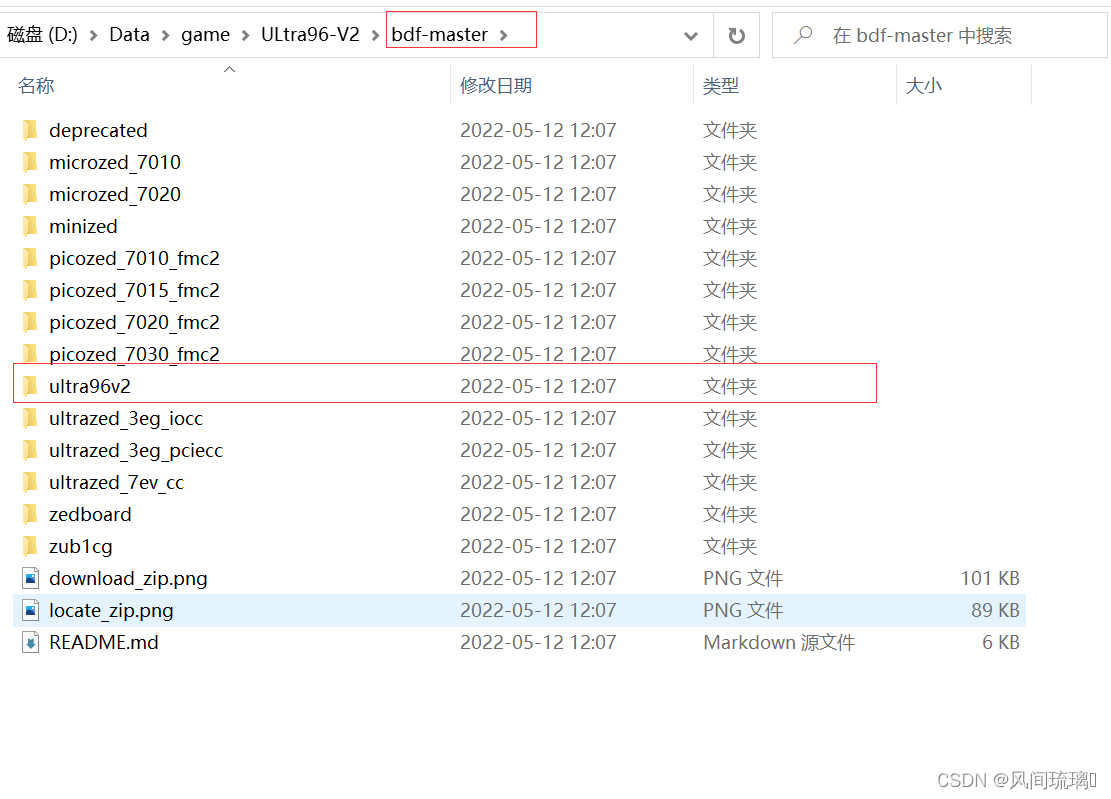Toggle ascending sort arrow on 名称 column
This screenshot has height=799, width=1111.
(x=229, y=70)
